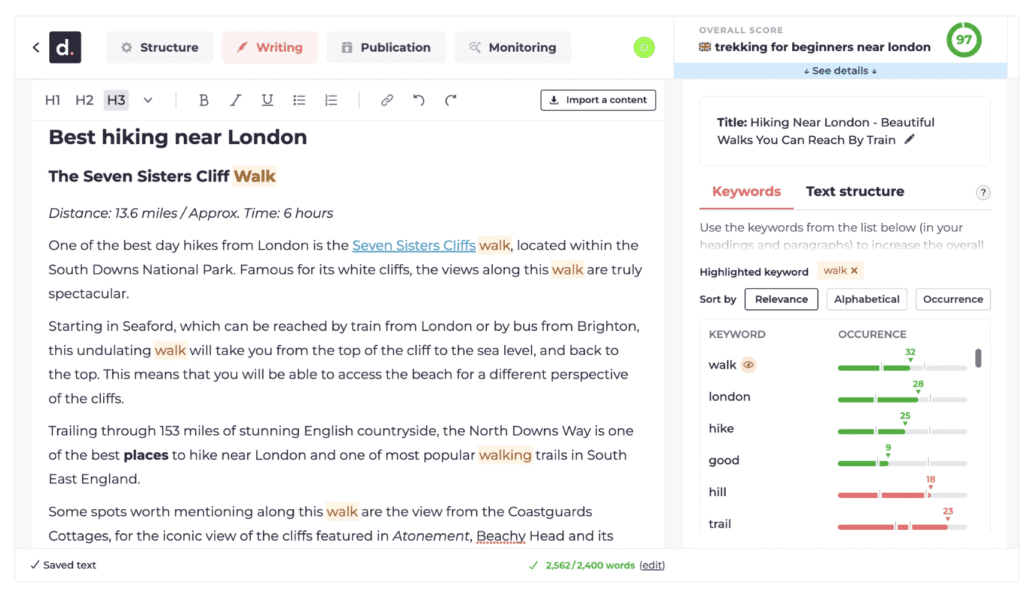Go back using the left chevron

[36, 47]
